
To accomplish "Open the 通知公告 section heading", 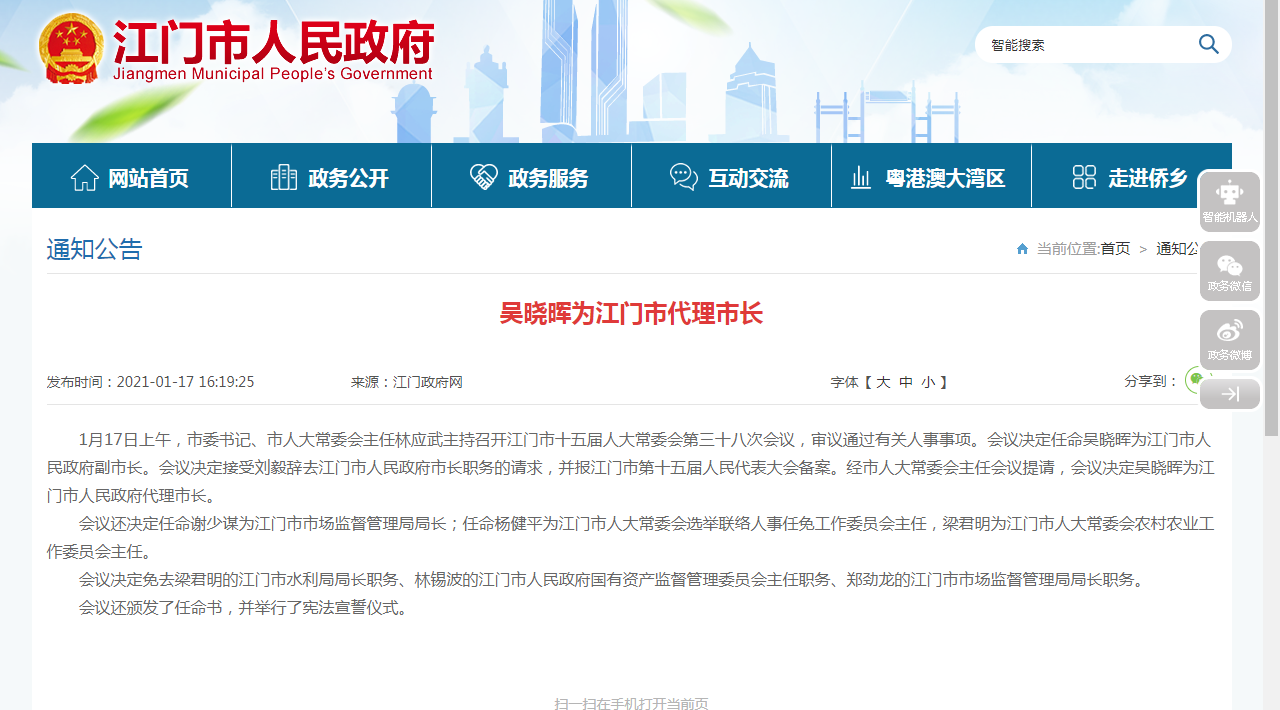I will tap(93, 248).
